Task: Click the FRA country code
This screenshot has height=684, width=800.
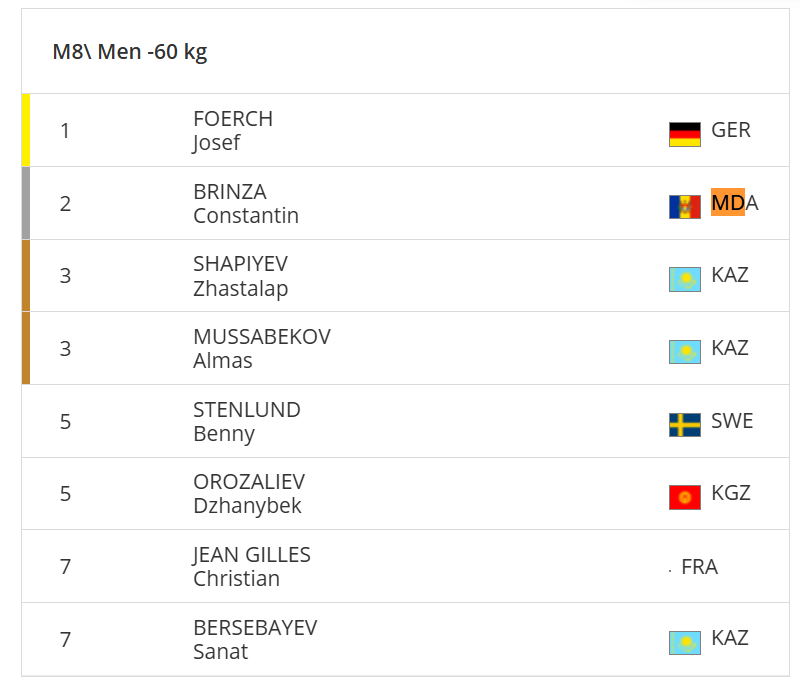Action: (699, 567)
